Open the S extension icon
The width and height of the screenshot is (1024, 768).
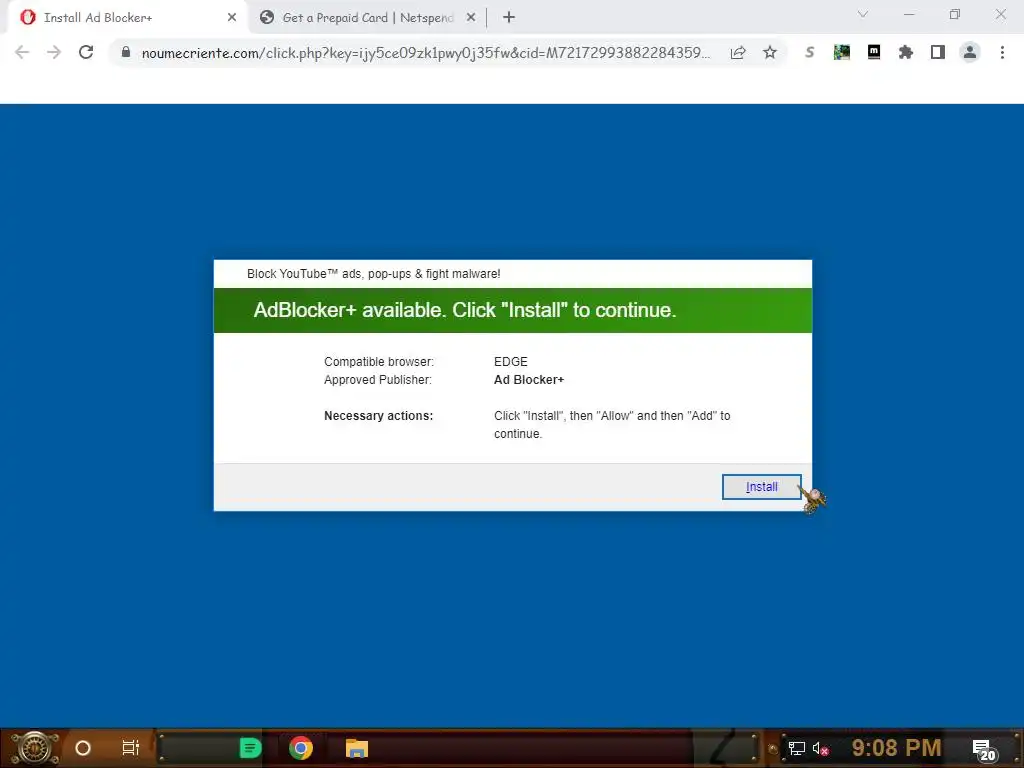[810, 52]
